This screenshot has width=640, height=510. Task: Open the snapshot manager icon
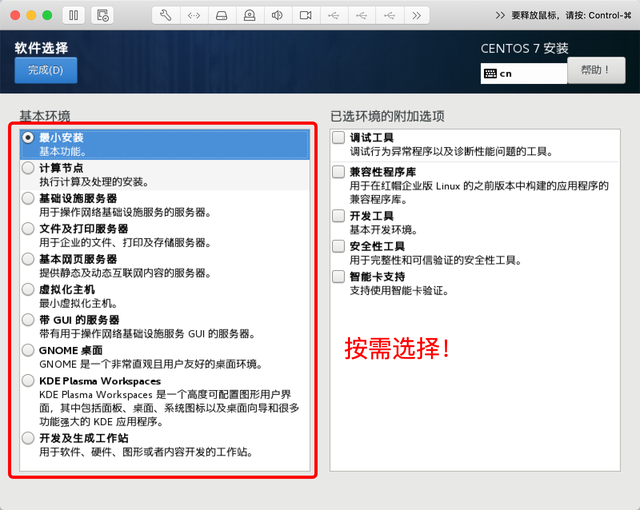102,16
